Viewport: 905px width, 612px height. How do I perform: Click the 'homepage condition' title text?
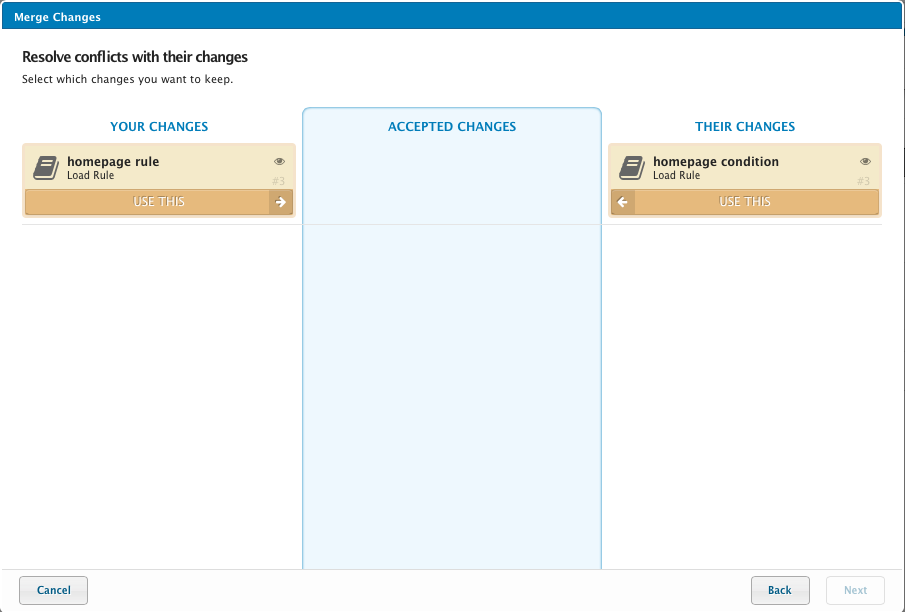pos(715,162)
